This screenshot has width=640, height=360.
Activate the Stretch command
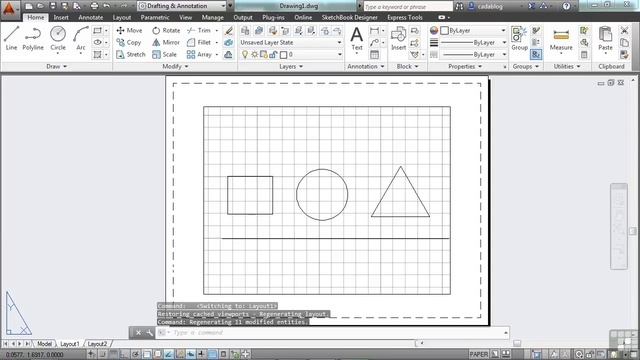coord(131,54)
